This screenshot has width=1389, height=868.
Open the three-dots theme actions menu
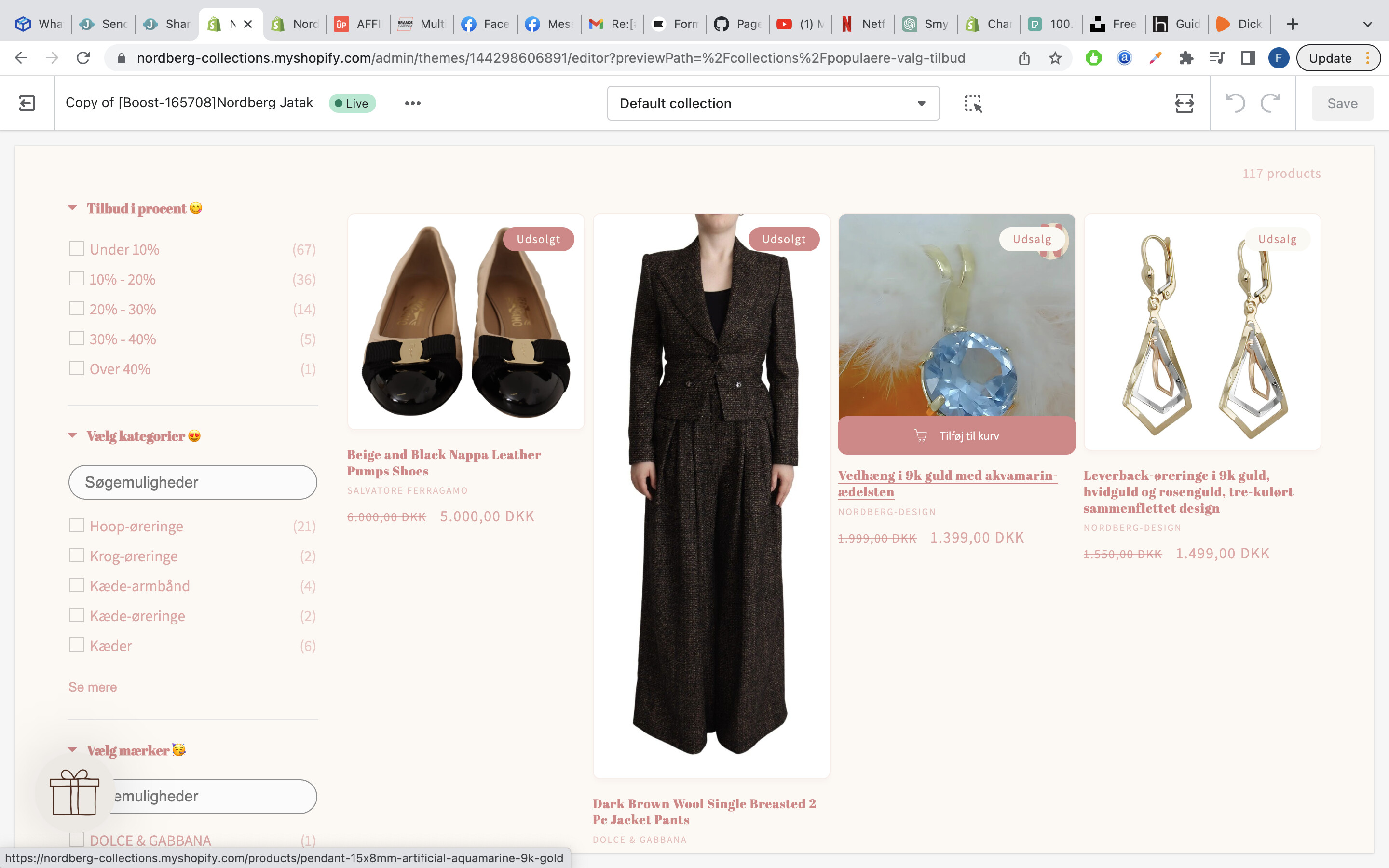click(412, 103)
